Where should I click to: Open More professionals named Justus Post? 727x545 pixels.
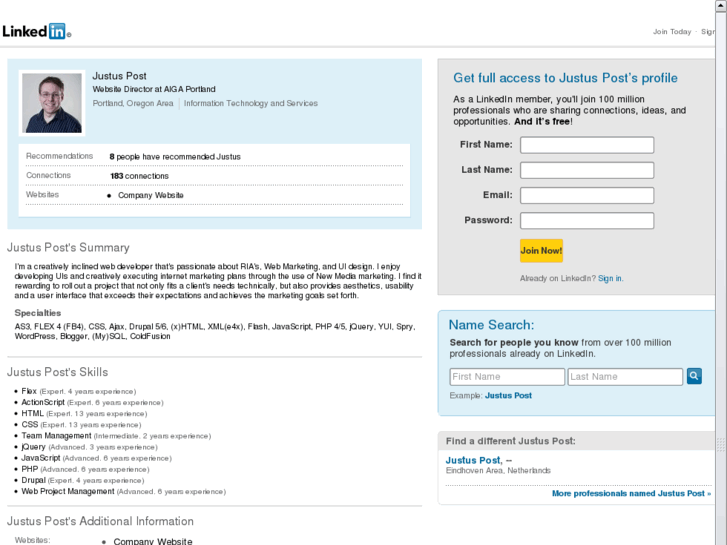631,494
